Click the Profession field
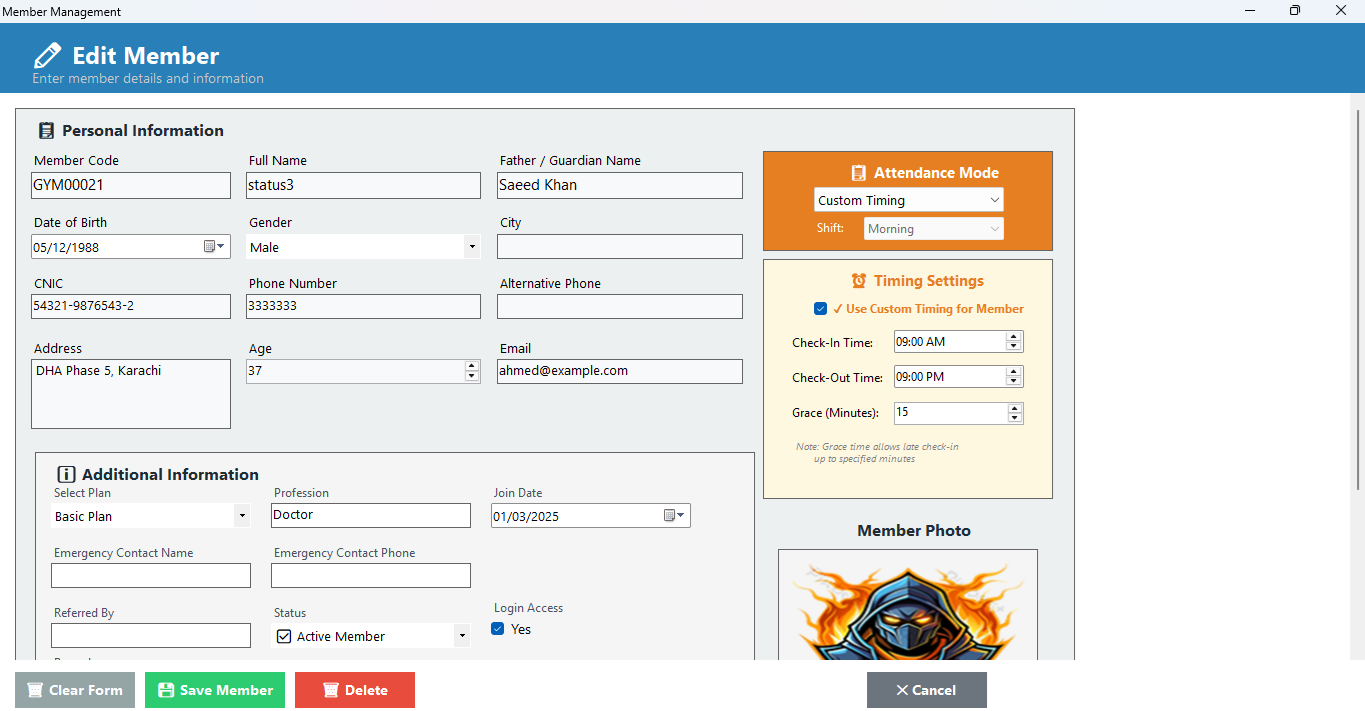The height and width of the screenshot is (711, 1365). [371, 515]
